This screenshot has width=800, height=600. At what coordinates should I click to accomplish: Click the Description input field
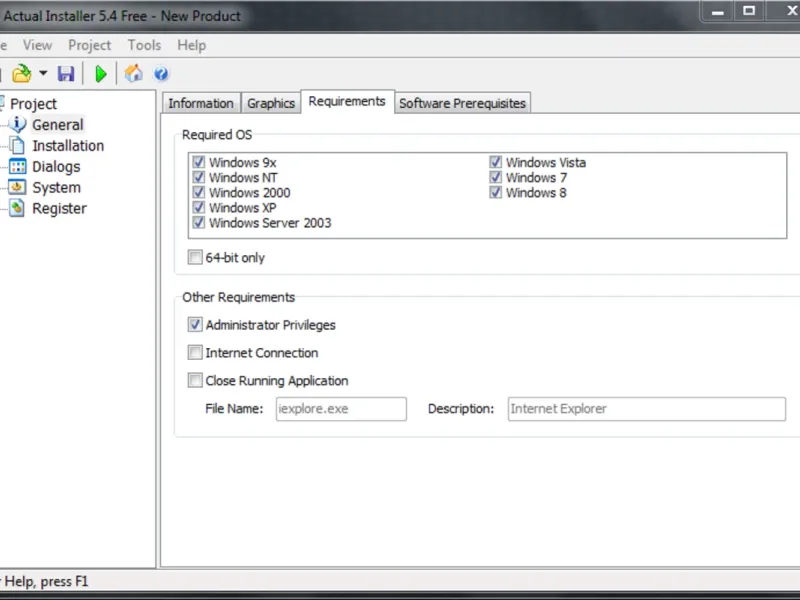pos(646,409)
